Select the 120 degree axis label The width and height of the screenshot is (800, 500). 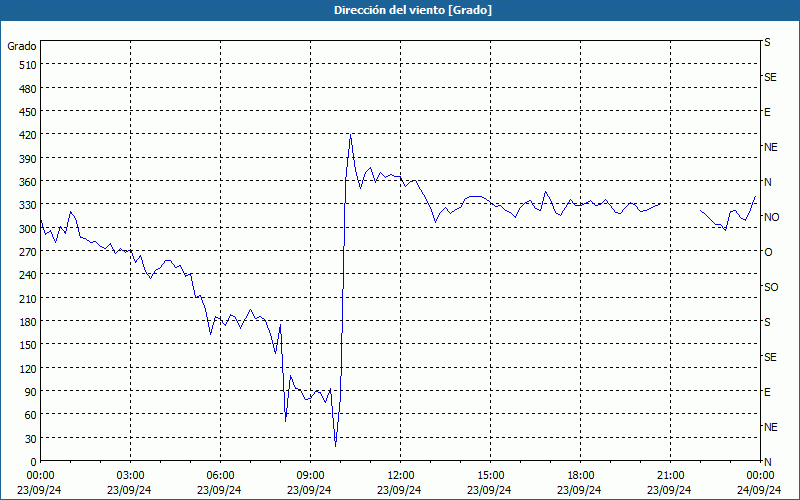[28, 368]
